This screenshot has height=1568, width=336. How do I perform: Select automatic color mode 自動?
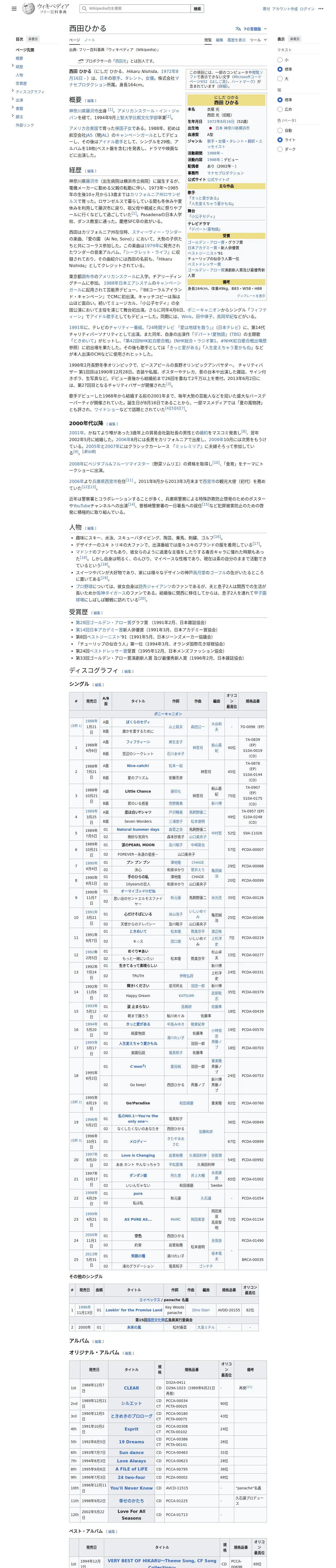pyautogui.click(x=280, y=130)
